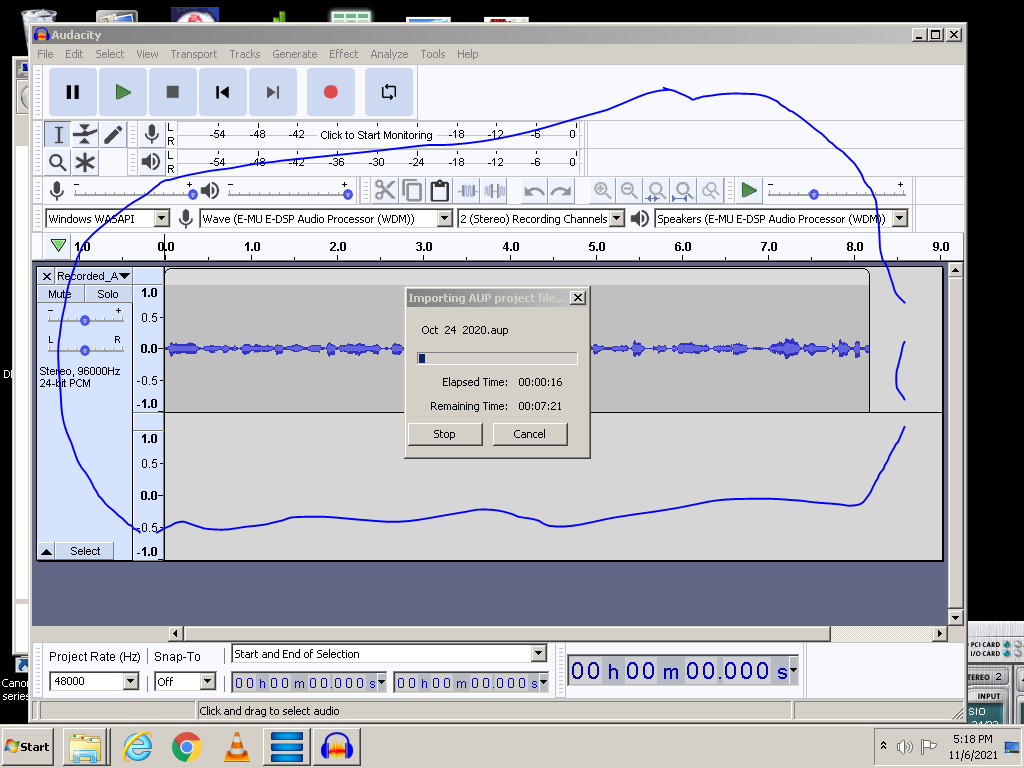Image resolution: width=1024 pixels, height=768 pixels.
Task: Close the Recorded_A track with X
Action: pos(46,276)
